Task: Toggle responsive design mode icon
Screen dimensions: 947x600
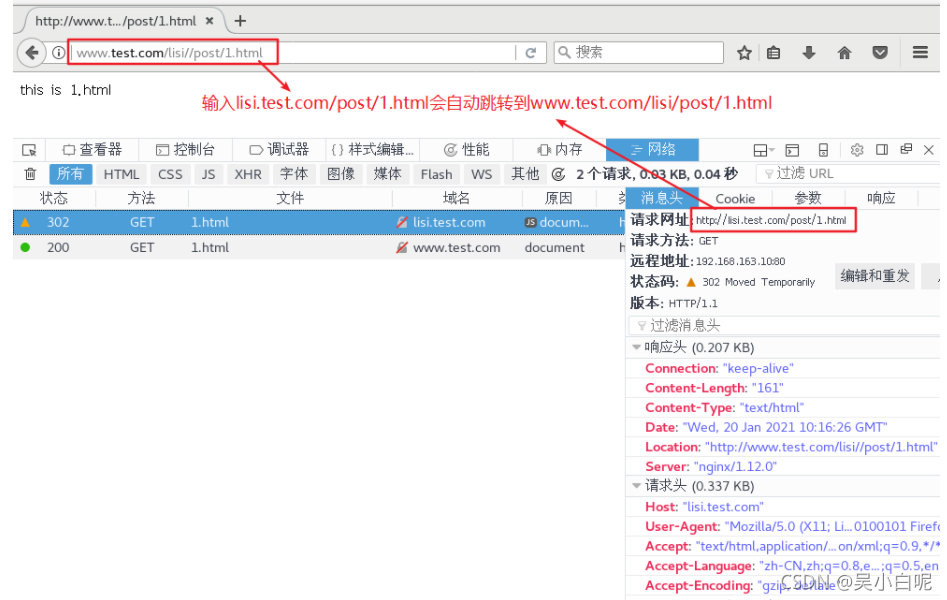Action: [x=823, y=150]
